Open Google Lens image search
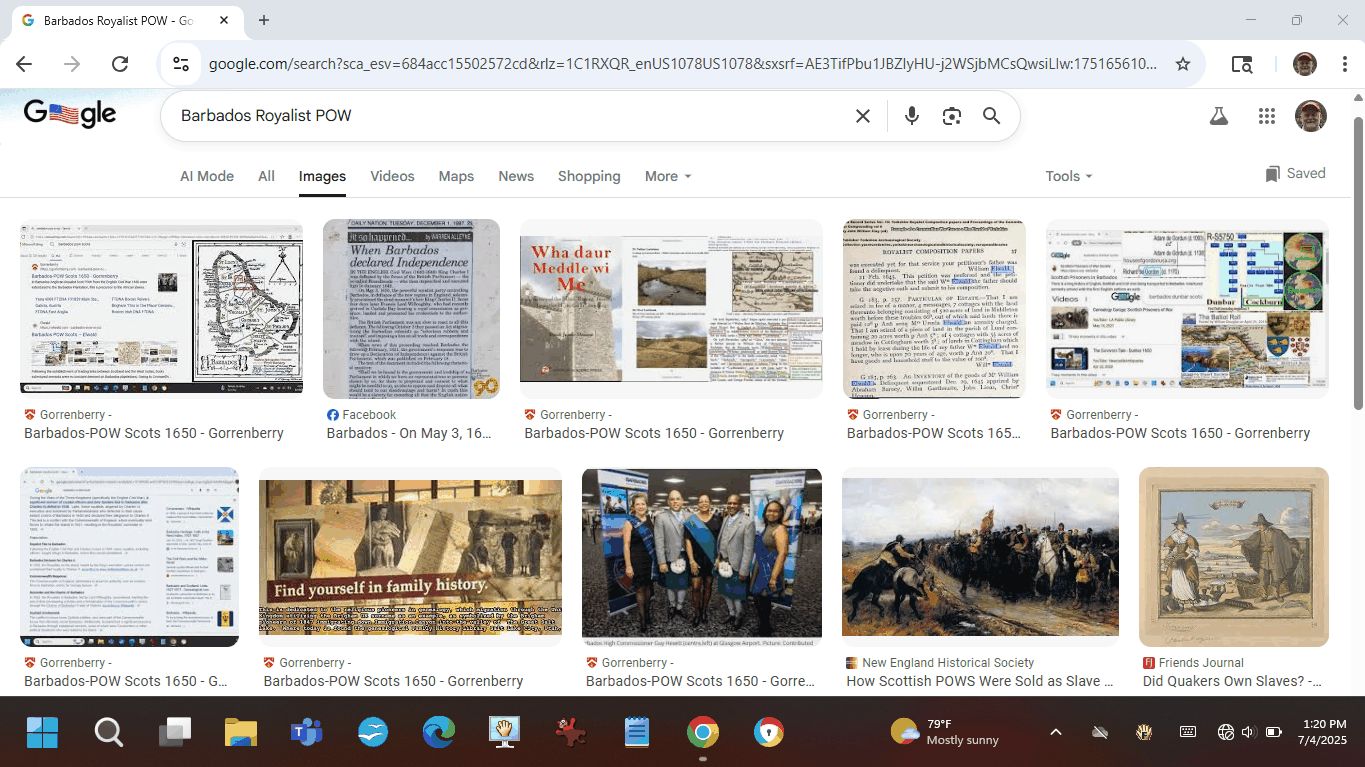The width and height of the screenshot is (1365, 767). (x=951, y=116)
